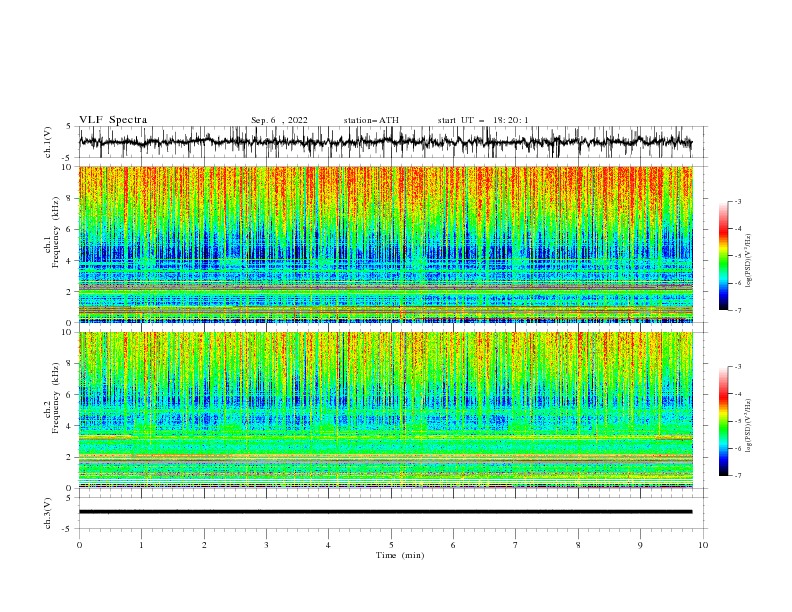Click the "10" tick ending the time axis
The image size is (792, 612).
point(703,545)
